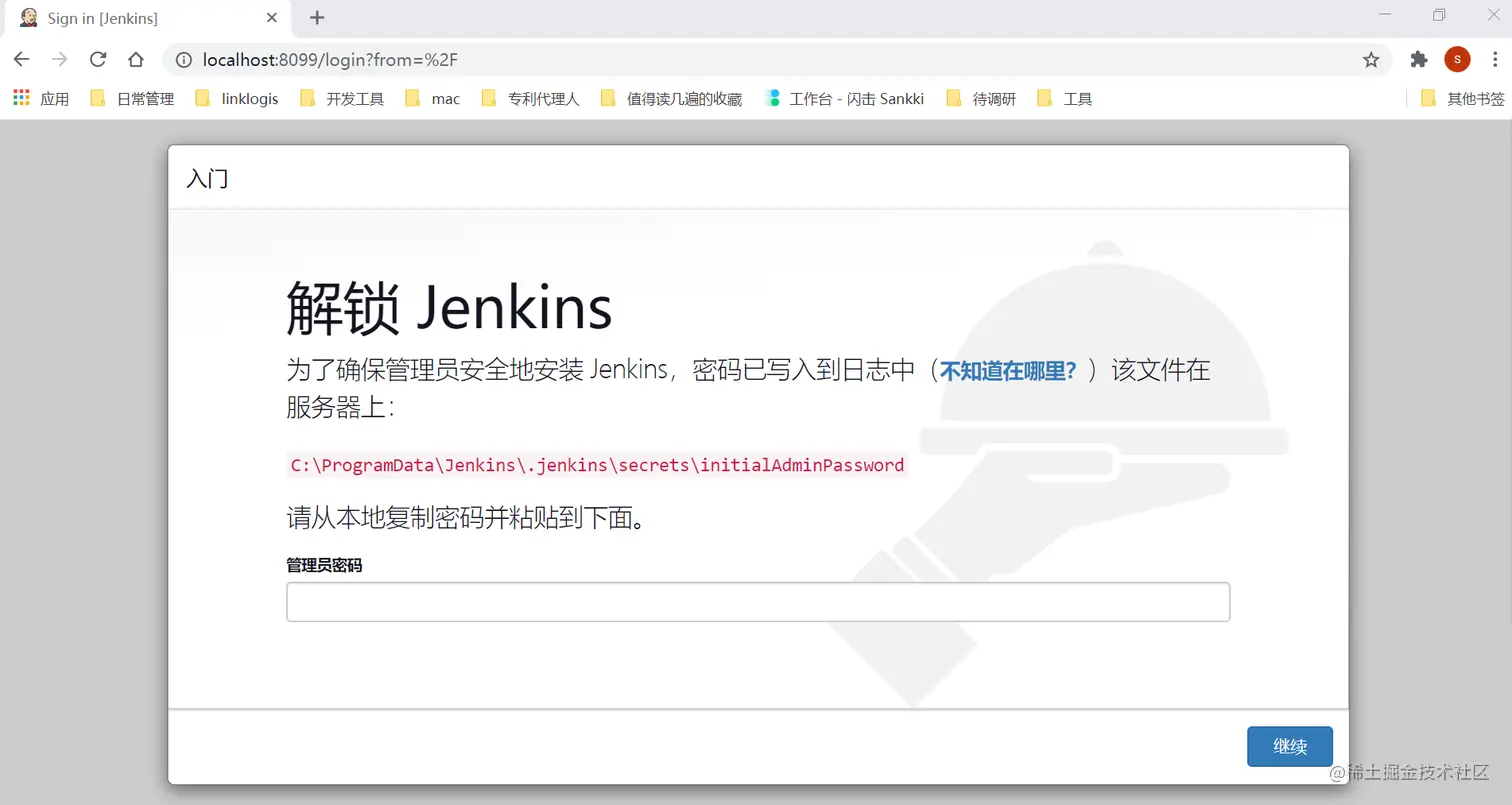Click the back navigation arrow

click(x=21, y=60)
